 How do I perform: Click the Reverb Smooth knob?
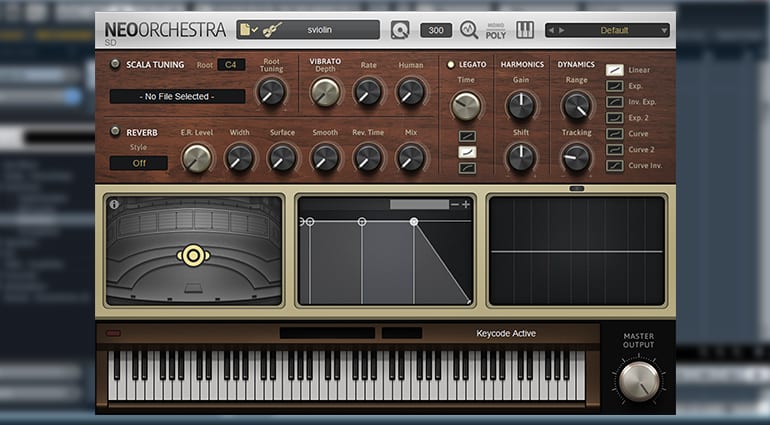(325, 158)
